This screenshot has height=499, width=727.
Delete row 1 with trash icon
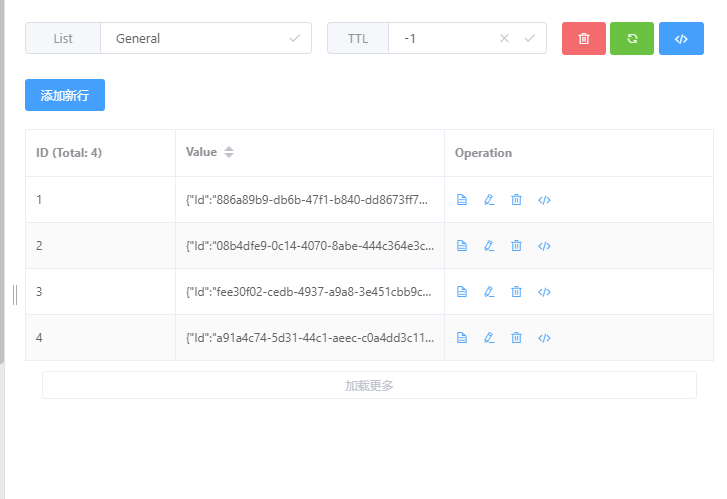517,200
